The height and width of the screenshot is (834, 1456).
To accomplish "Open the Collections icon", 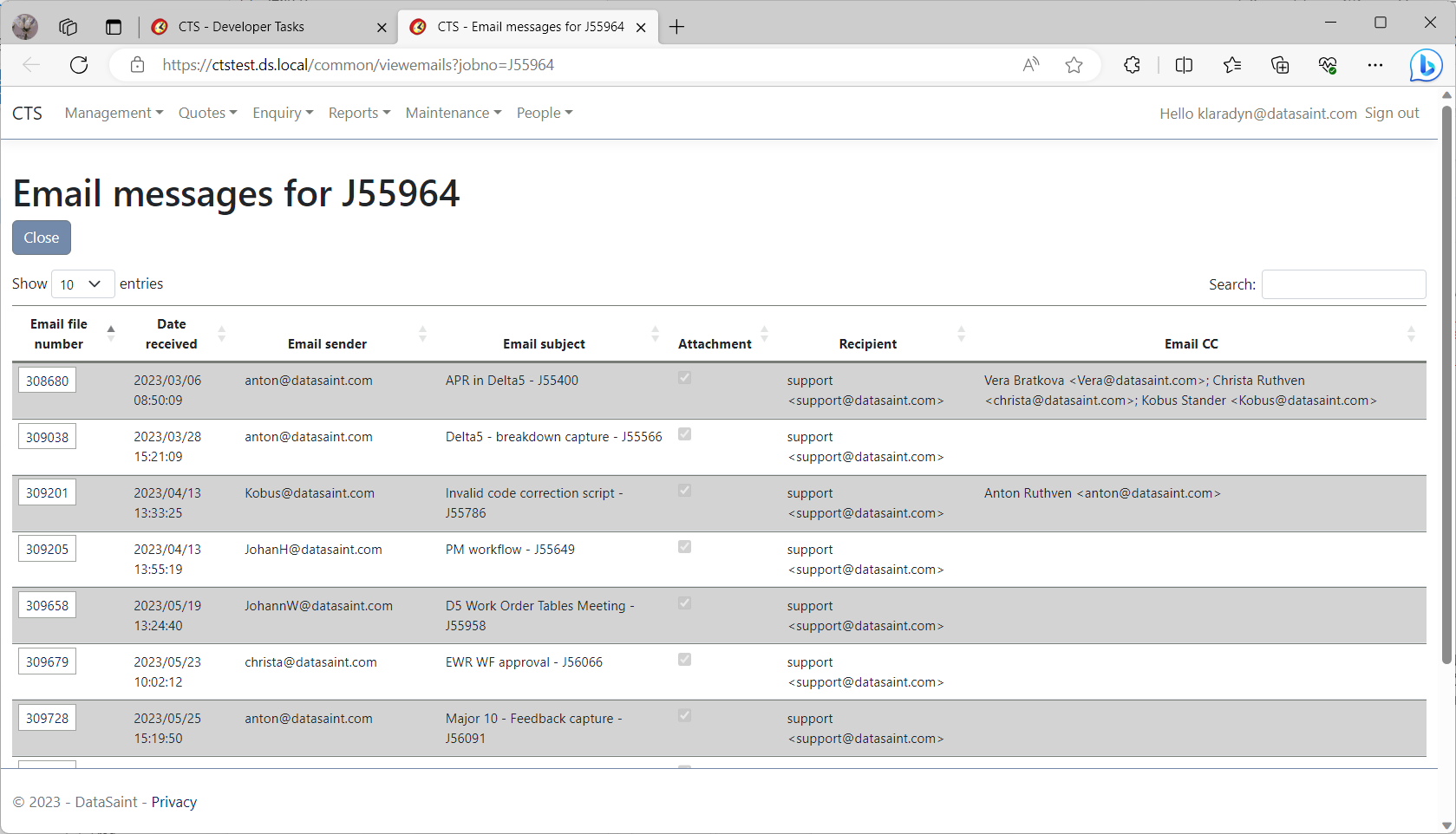I will 1280,65.
